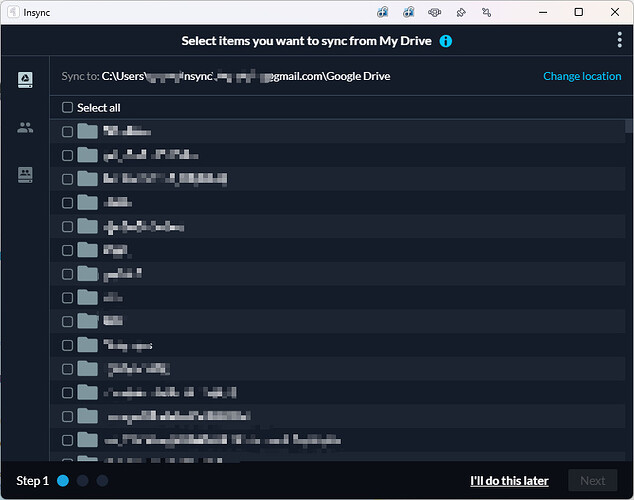Click the active blue Step 1 dot
This screenshot has width=634, height=500.
tap(63, 481)
